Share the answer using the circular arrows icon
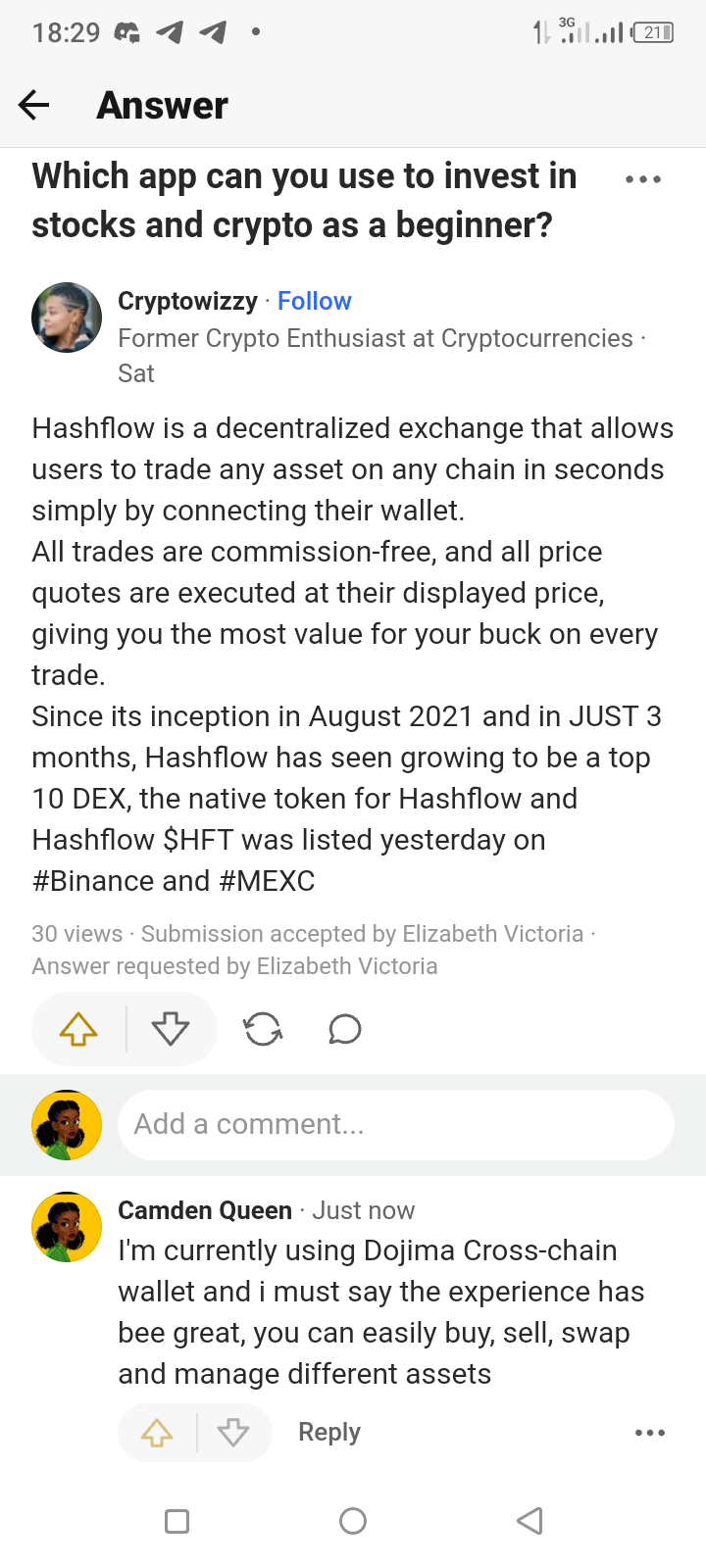This screenshot has width=706, height=1568. [263, 1029]
